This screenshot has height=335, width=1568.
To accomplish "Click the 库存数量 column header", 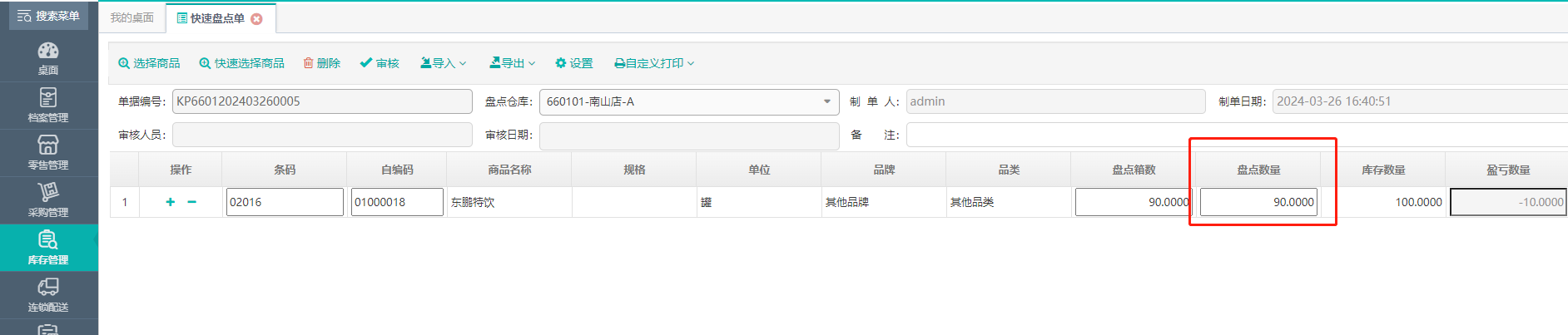I will click(1383, 170).
